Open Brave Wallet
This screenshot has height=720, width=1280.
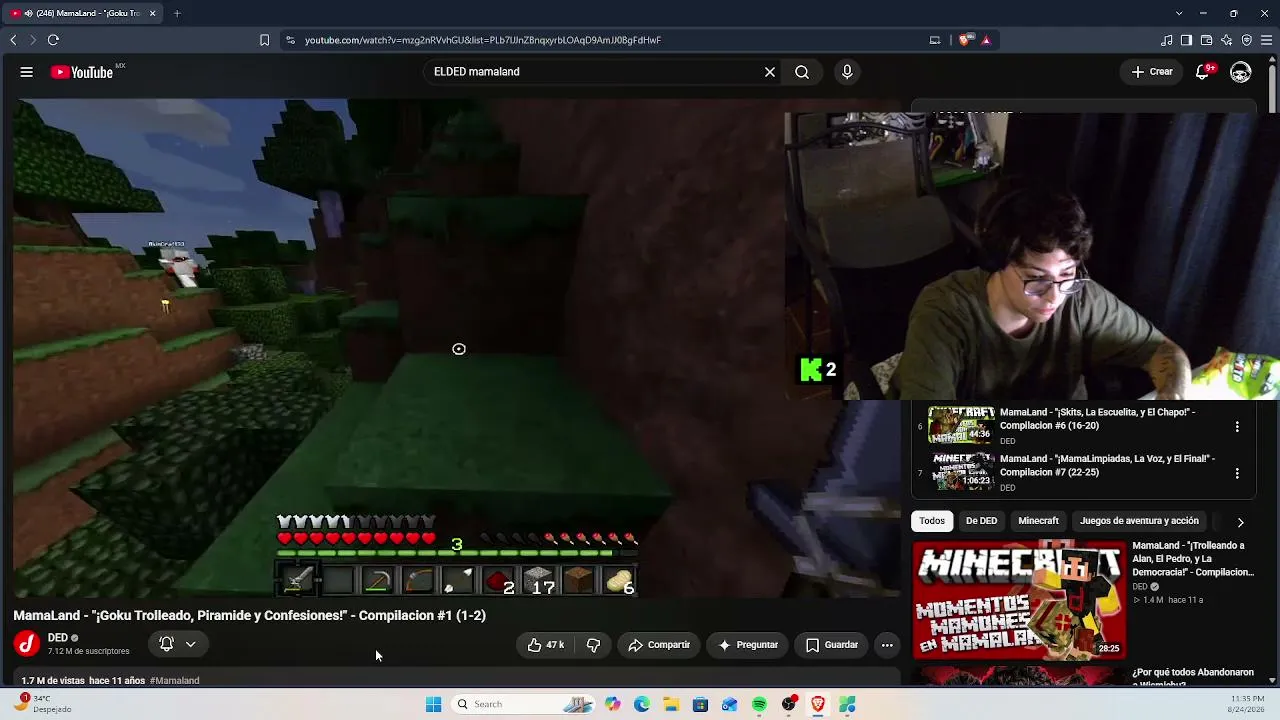point(1206,40)
